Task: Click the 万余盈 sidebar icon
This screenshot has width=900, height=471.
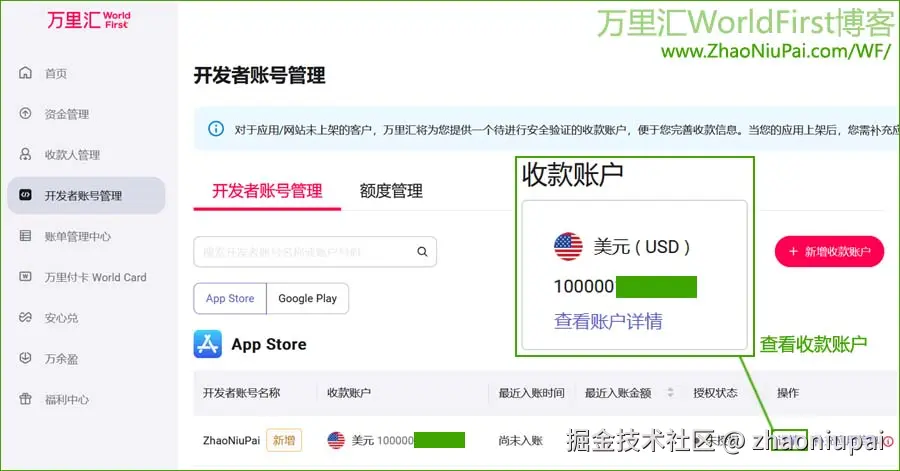Action: click(x=25, y=358)
